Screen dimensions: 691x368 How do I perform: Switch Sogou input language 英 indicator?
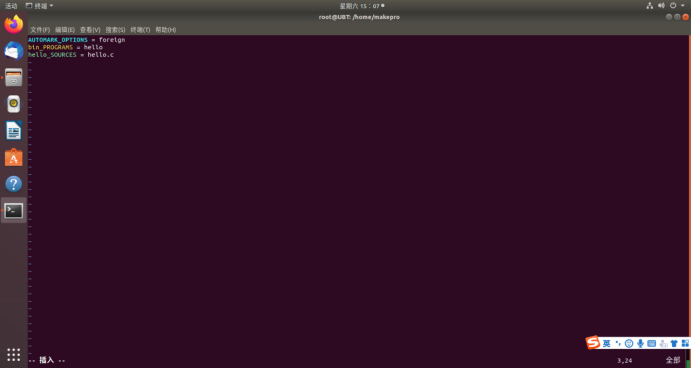tap(607, 344)
